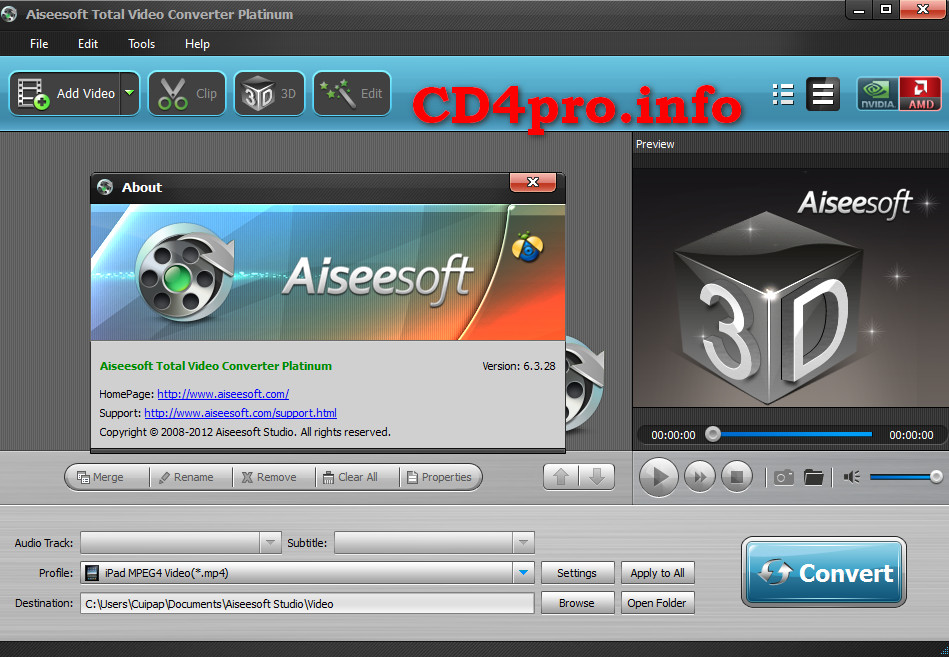Click the 3D cube preview image
This screenshot has width=949, height=657.
tap(767, 306)
